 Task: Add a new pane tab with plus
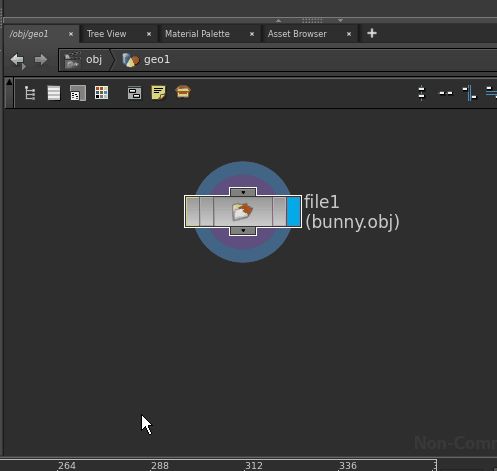[x=372, y=33]
